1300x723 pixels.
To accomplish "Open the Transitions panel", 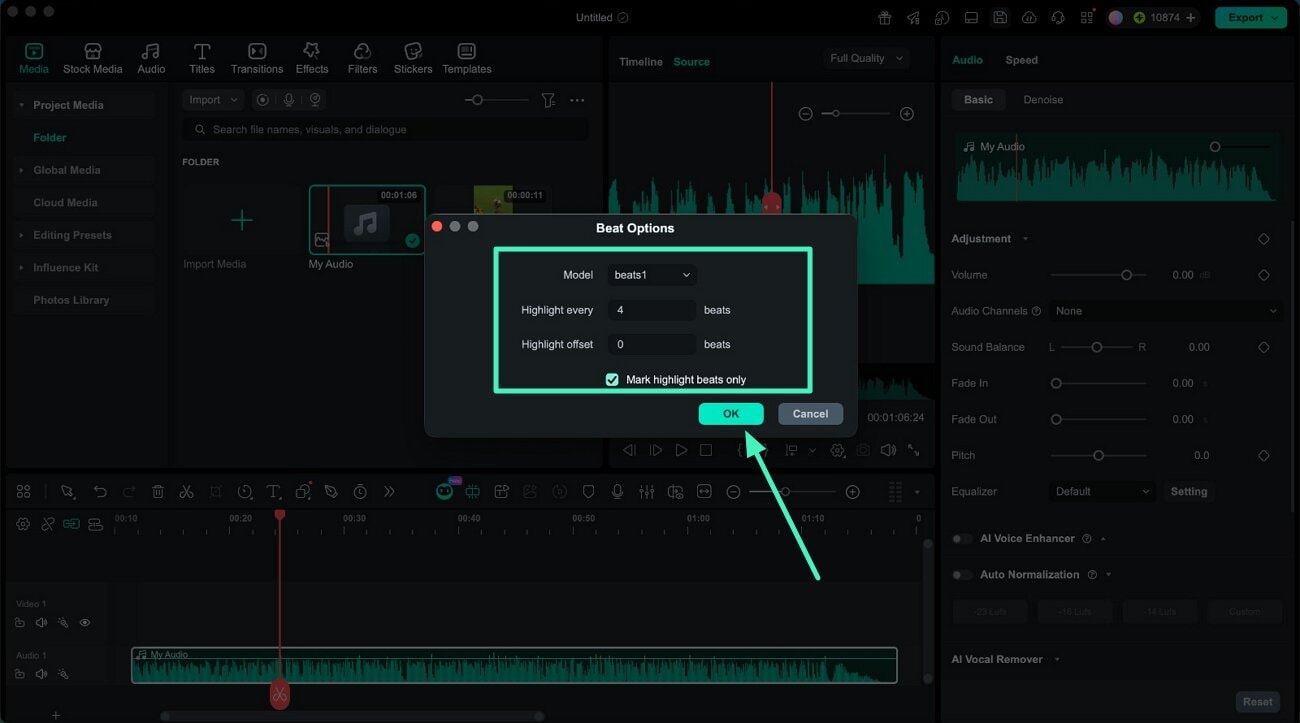I will [x=257, y=58].
